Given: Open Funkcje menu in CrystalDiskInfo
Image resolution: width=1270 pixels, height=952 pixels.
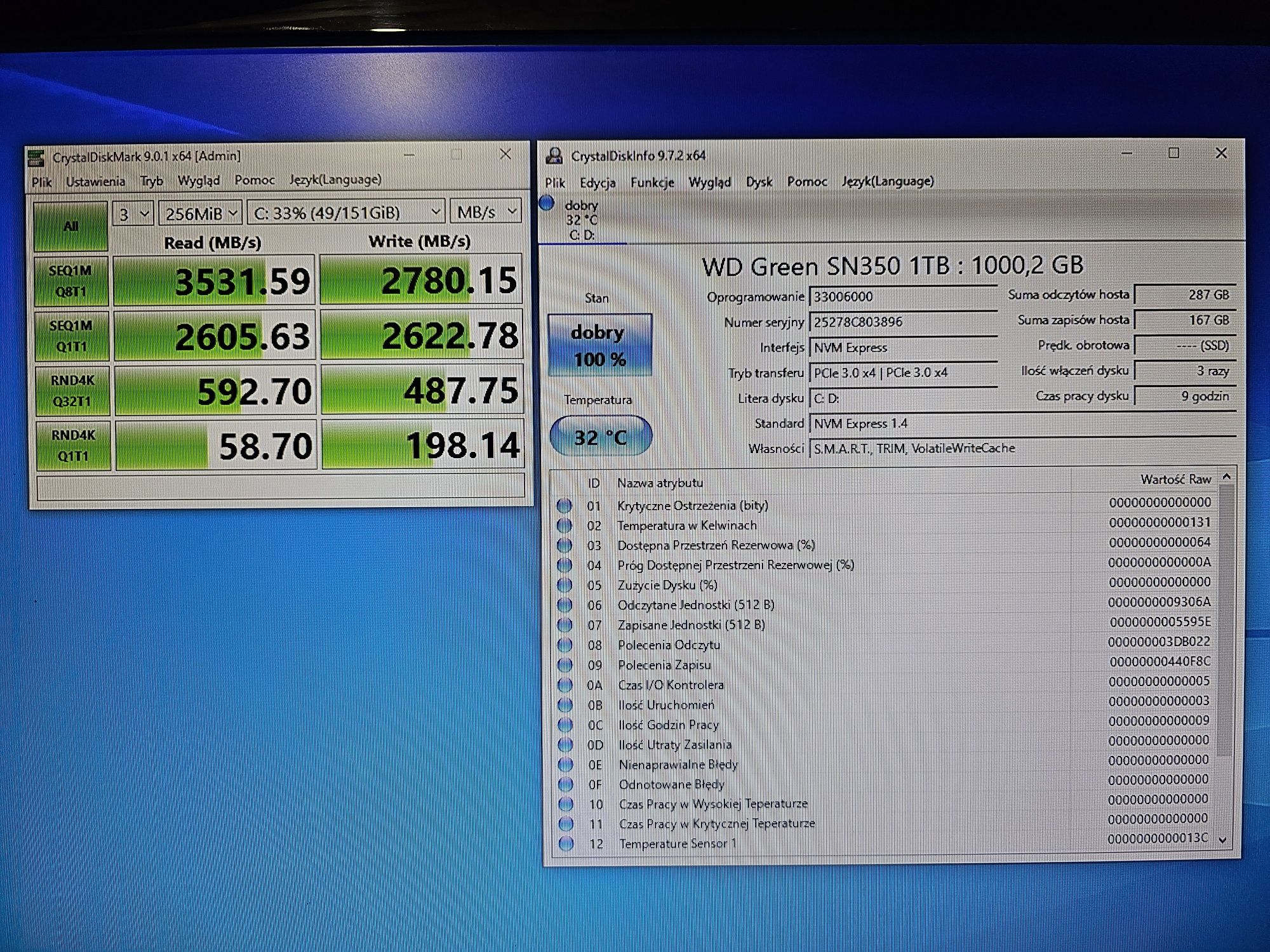Looking at the screenshot, I should pos(652,183).
